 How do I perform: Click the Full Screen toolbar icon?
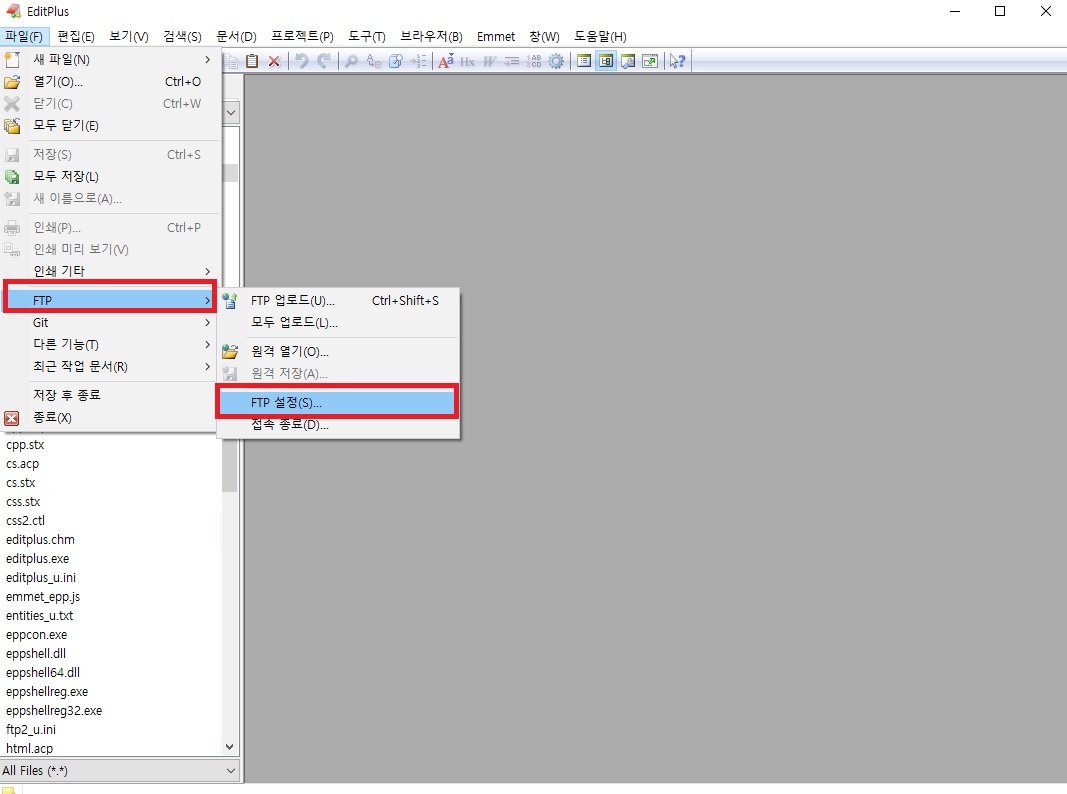pyautogui.click(x=650, y=61)
